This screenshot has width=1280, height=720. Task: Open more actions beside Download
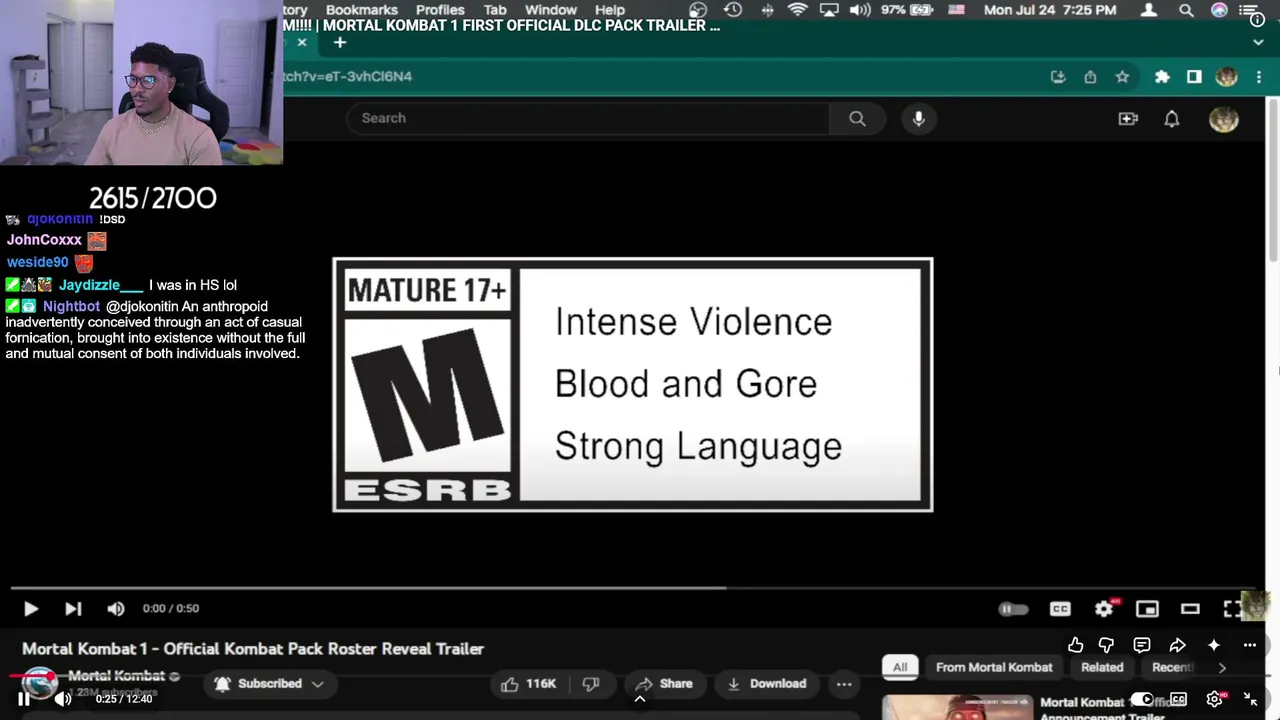pyautogui.click(x=844, y=684)
